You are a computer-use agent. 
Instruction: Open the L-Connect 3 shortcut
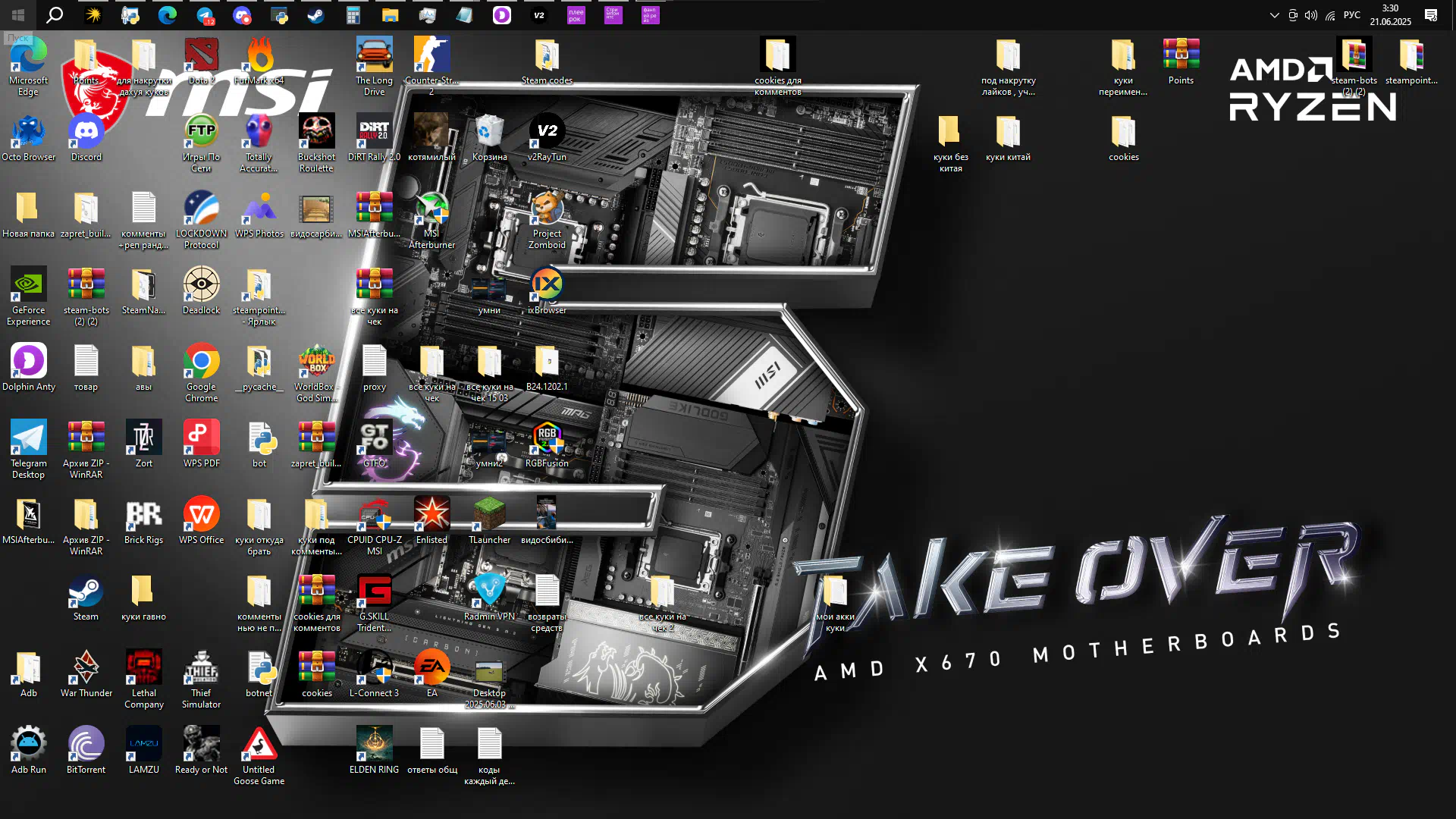pyautogui.click(x=374, y=673)
